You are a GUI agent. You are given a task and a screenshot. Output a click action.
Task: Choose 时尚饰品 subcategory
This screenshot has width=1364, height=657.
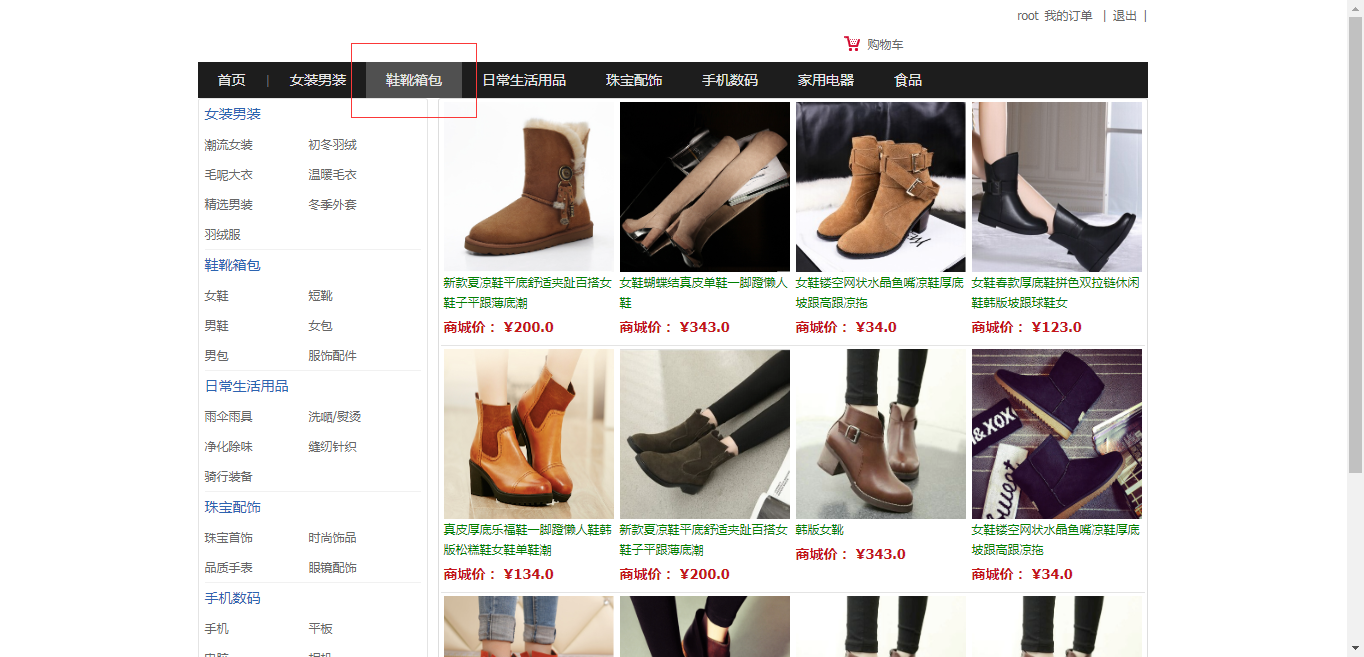pyautogui.click(x=332, y=538)
